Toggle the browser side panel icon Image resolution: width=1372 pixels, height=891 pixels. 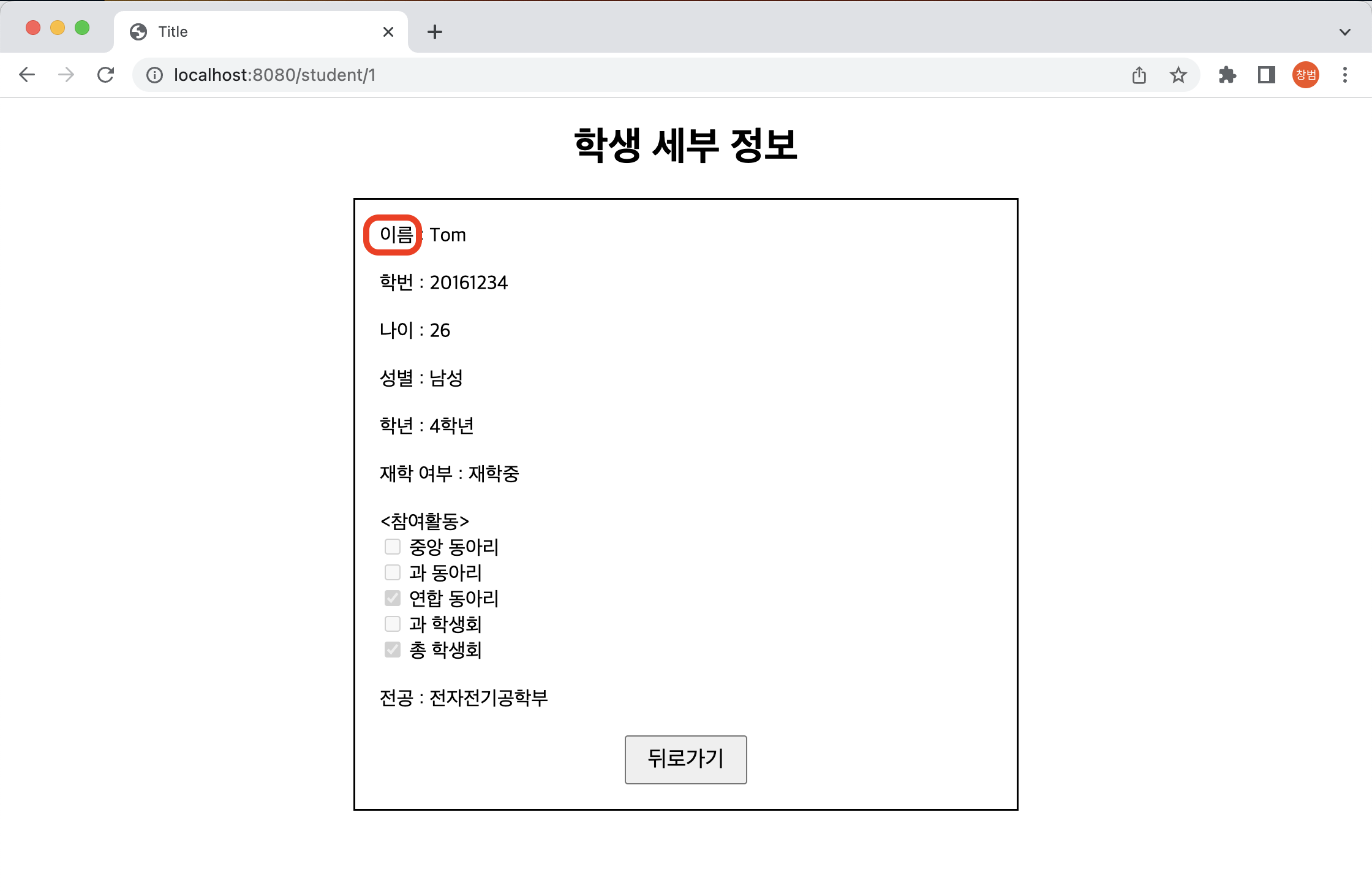[x=1266, y=75]
